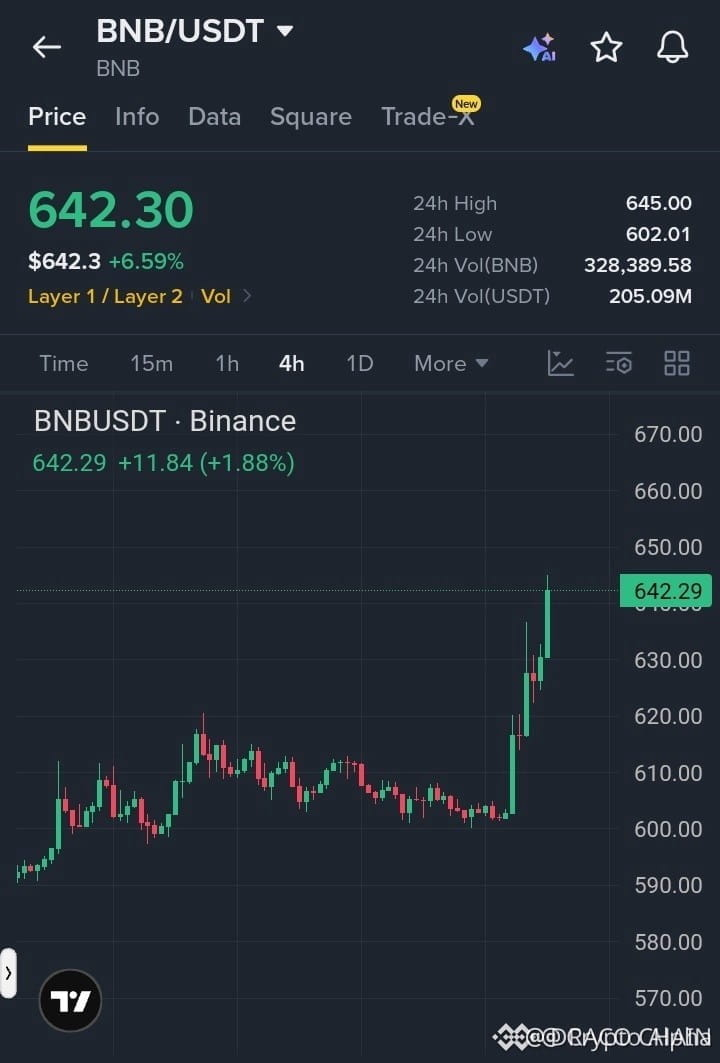Click the 570.00 price axis label
Screen dimensions: 720x1063
tap(668, 998)
